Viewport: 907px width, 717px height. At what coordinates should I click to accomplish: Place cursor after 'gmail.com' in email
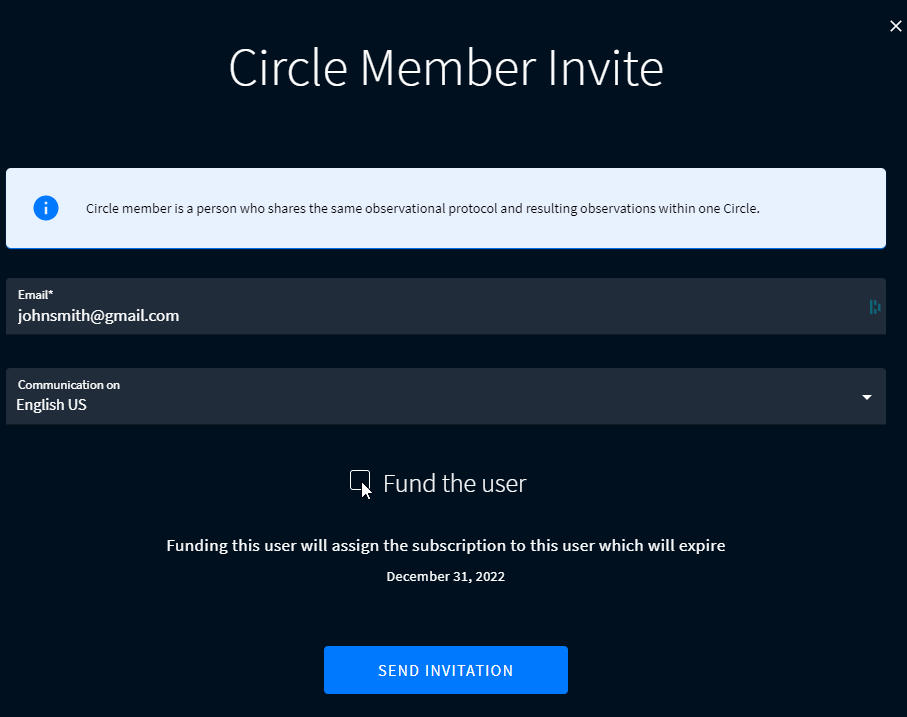click(180, 316)
